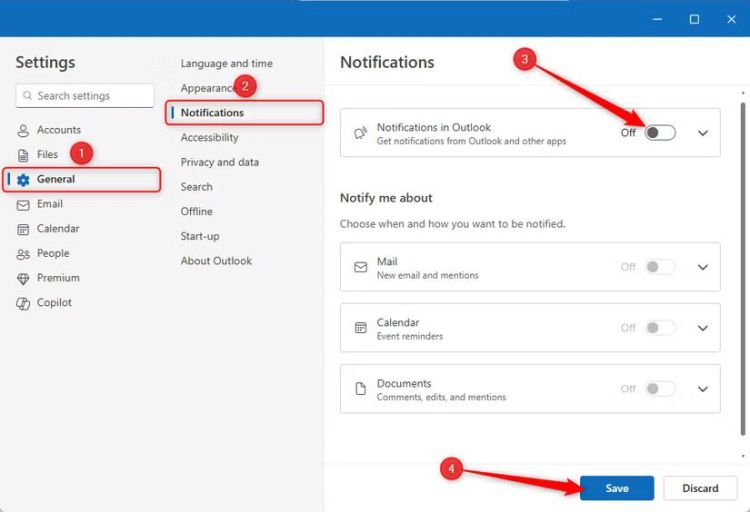This screenshot has width=750, height=512.
Task: Expand the Calendar event reminders chevron
Action: click(702, 328)
